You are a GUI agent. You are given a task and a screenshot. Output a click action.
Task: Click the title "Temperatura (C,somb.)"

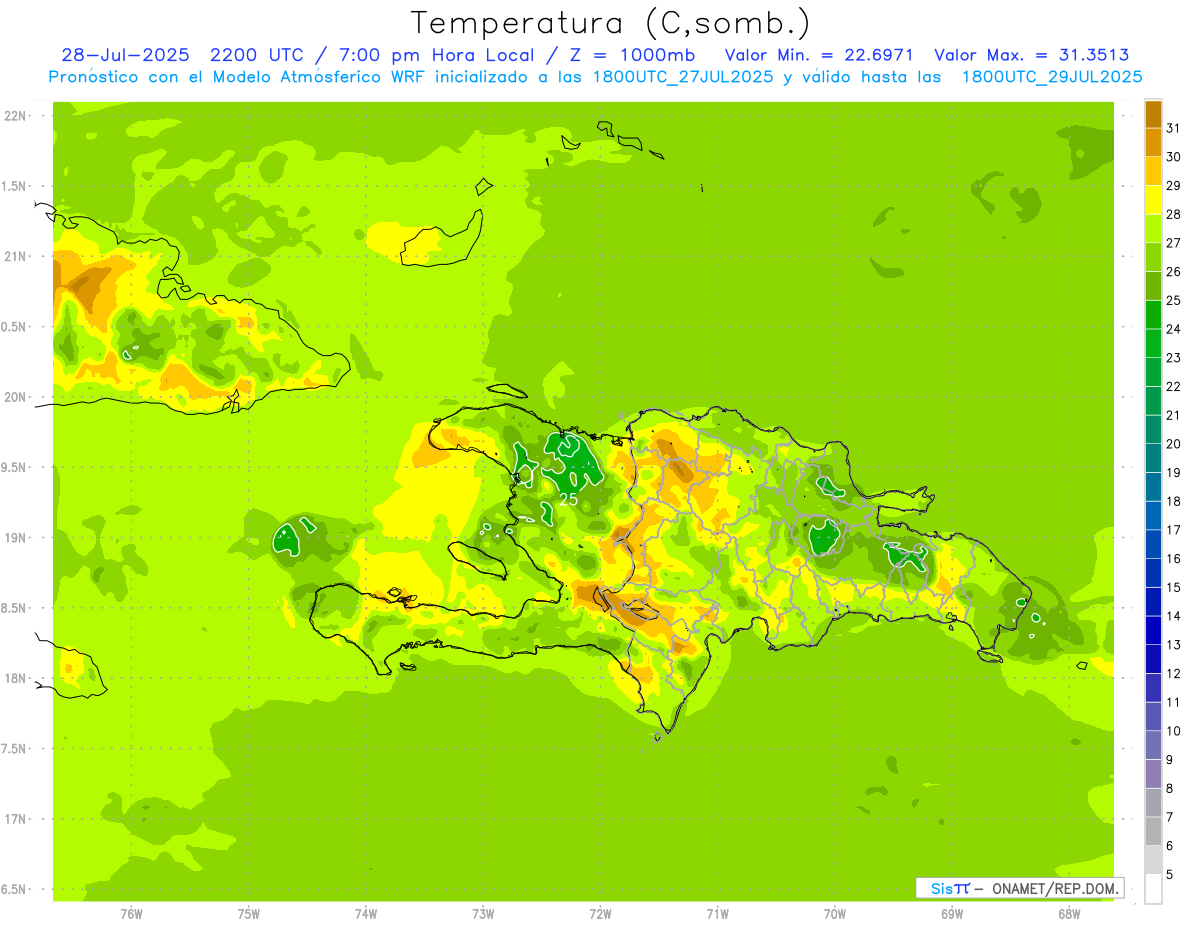point(610,22)
